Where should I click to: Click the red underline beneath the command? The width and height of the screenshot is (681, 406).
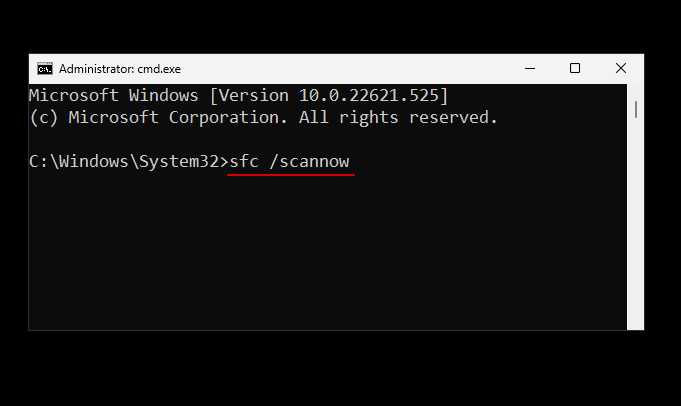[x=290, y=174]
